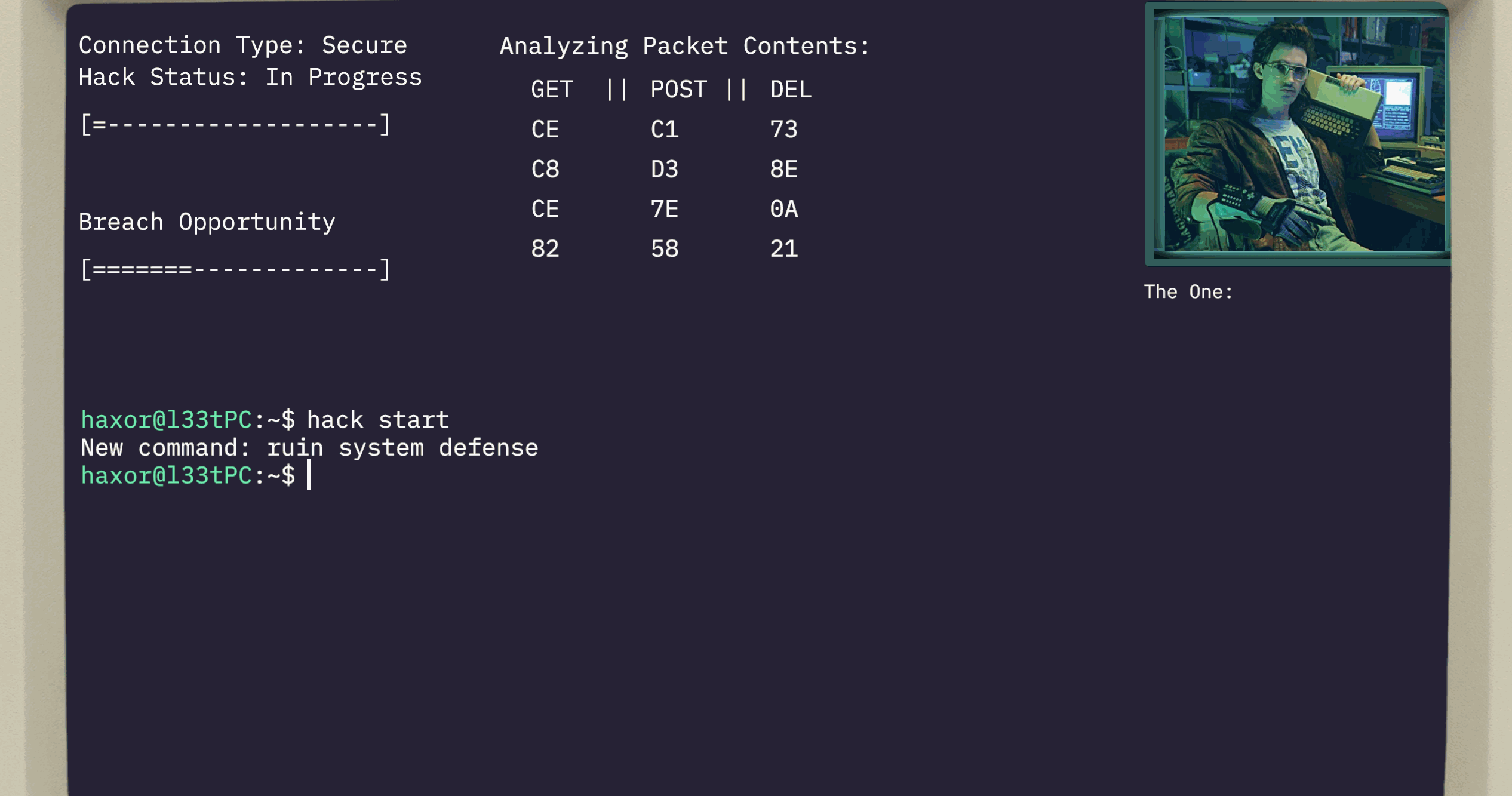Select the DEL column header
Viewport: 1512px width, 796px height.
coord(791,90)
